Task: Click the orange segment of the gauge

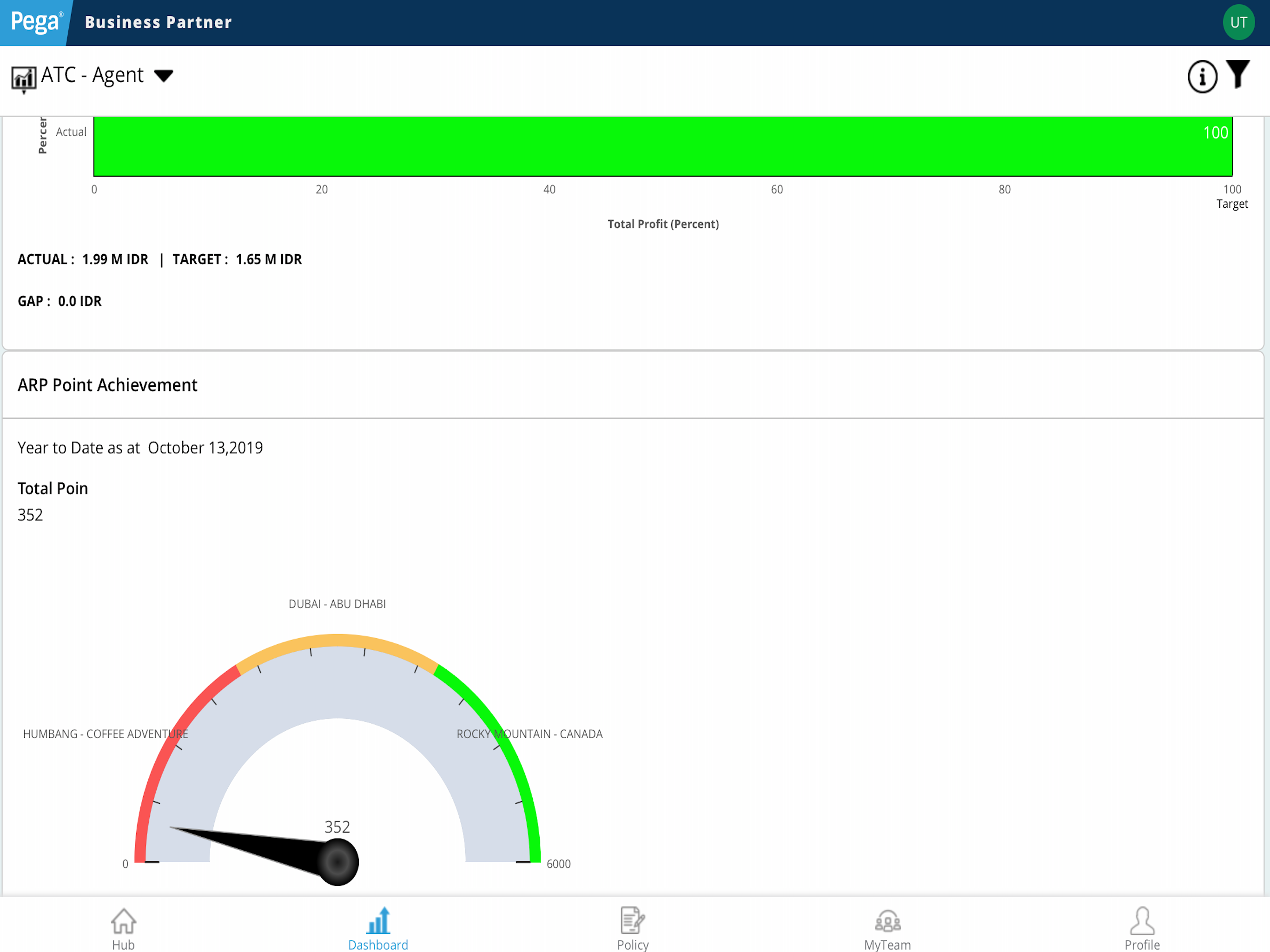Action: click(337, 640)
